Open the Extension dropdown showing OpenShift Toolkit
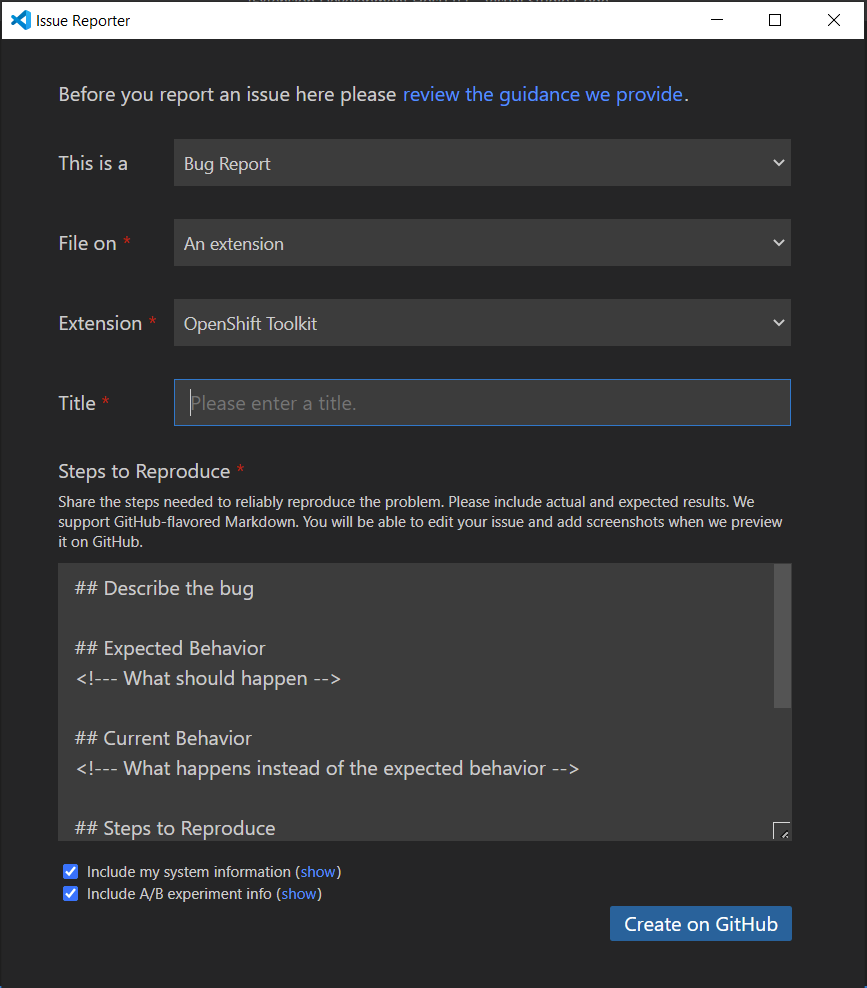Viewport: 867px width, 988px height. (482, 323)
